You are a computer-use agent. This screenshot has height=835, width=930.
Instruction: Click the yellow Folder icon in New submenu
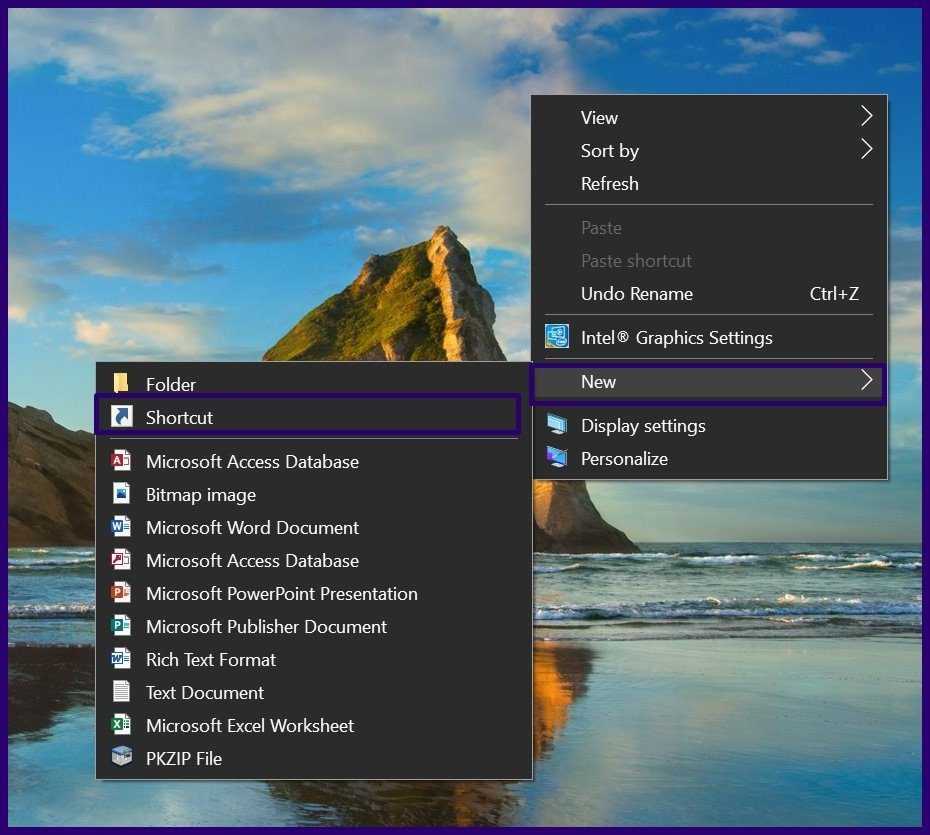(x=121, y=384)
